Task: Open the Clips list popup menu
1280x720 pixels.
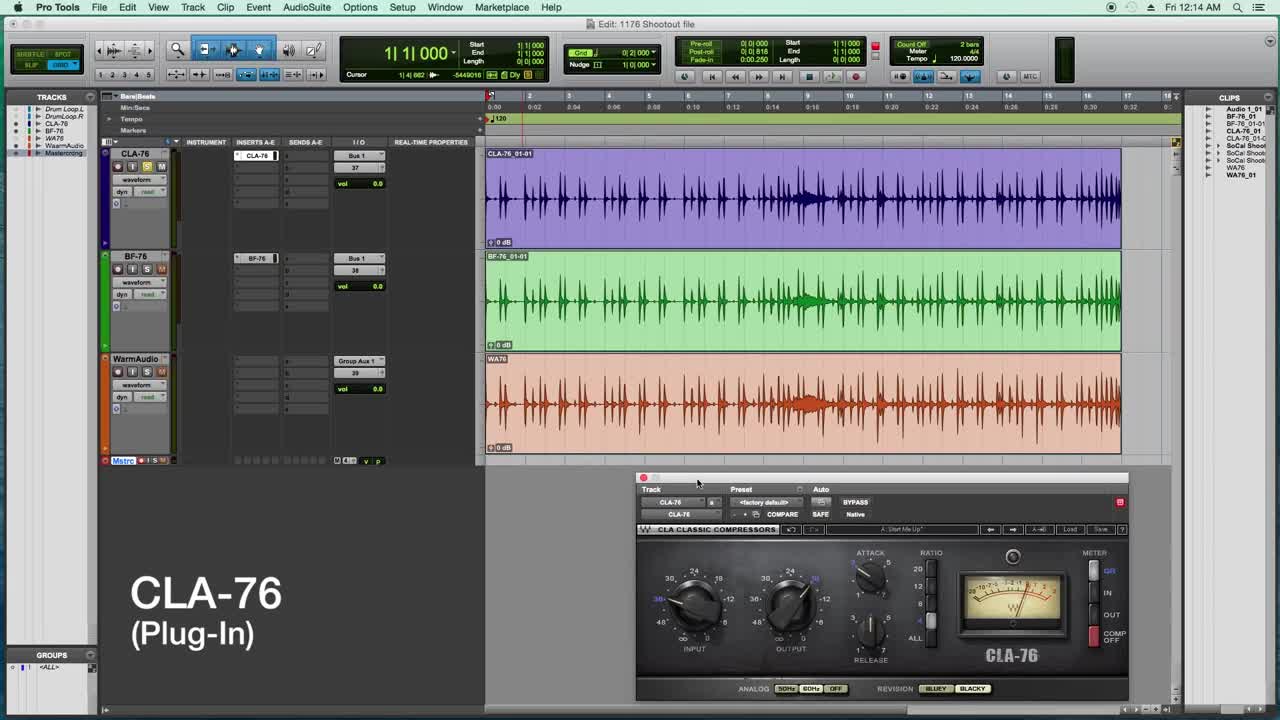Action: 1268,97
